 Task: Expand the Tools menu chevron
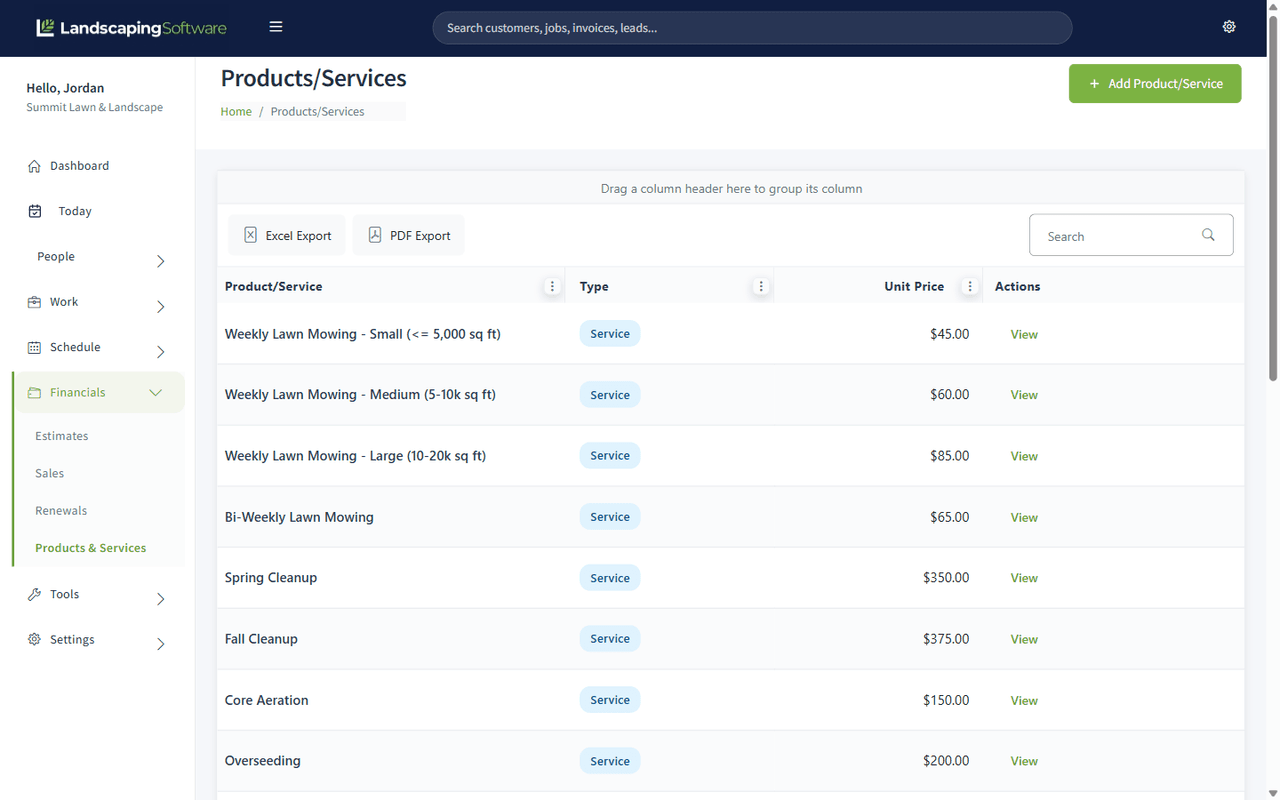point(161,599)
